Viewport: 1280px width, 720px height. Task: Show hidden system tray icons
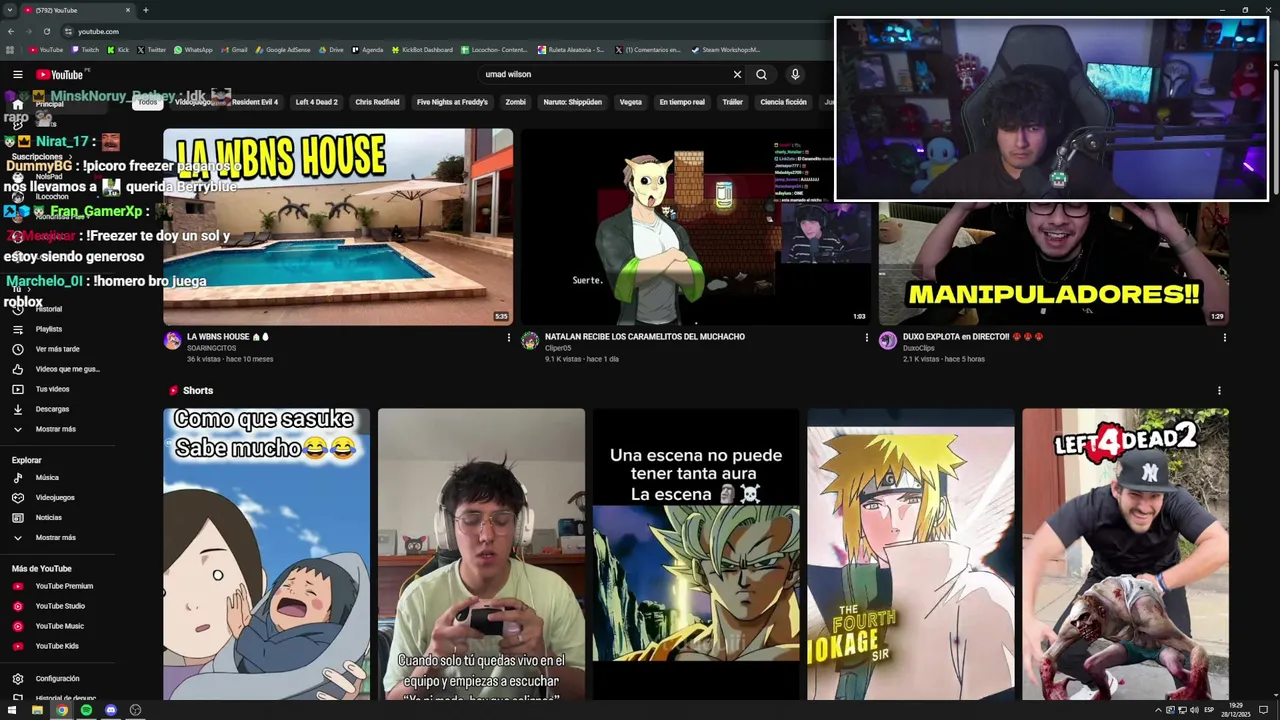point(1158,710)
